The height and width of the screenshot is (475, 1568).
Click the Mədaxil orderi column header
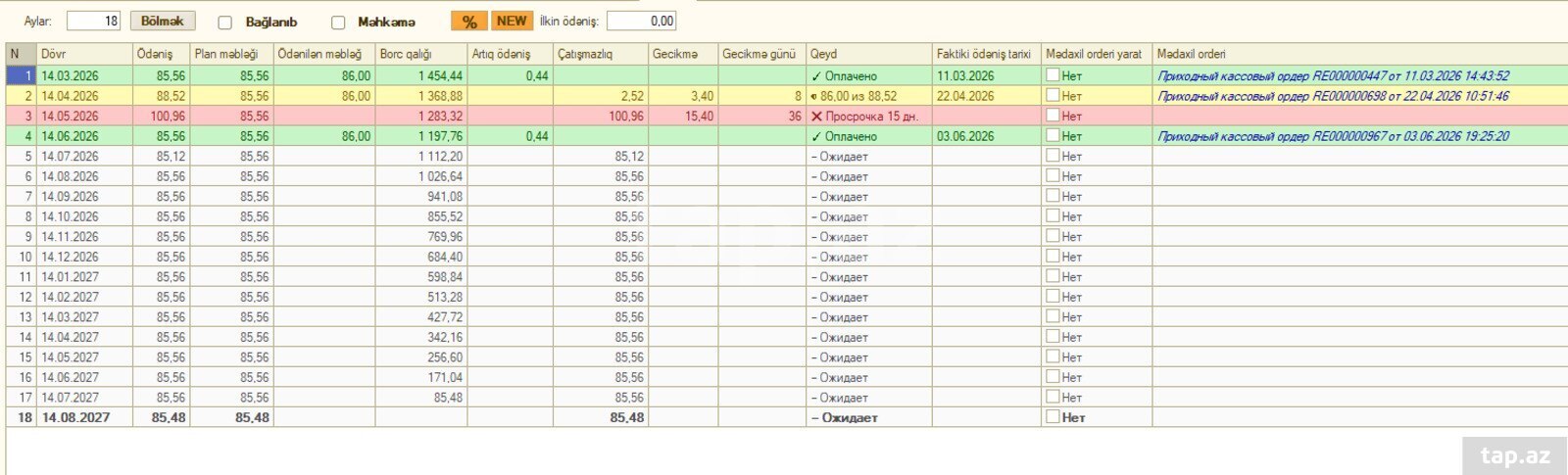1360,54
